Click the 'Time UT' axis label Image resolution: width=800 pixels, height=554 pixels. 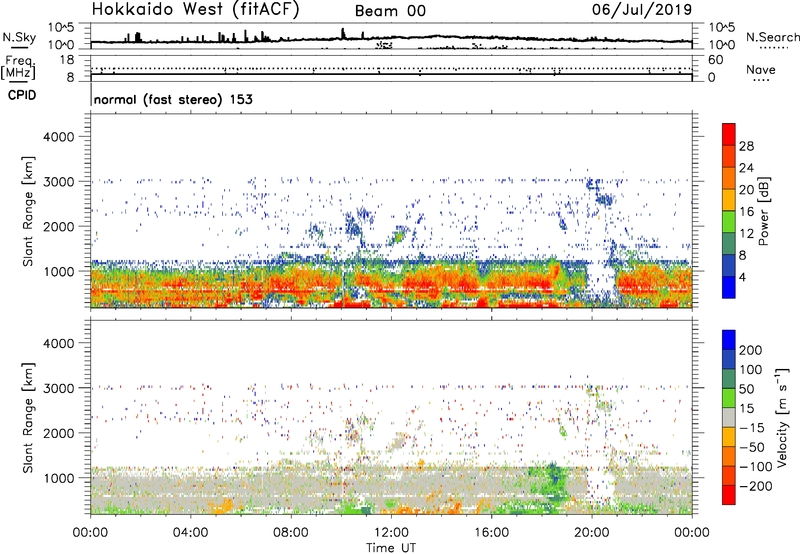pyautogui.click(x=391, y=548)
